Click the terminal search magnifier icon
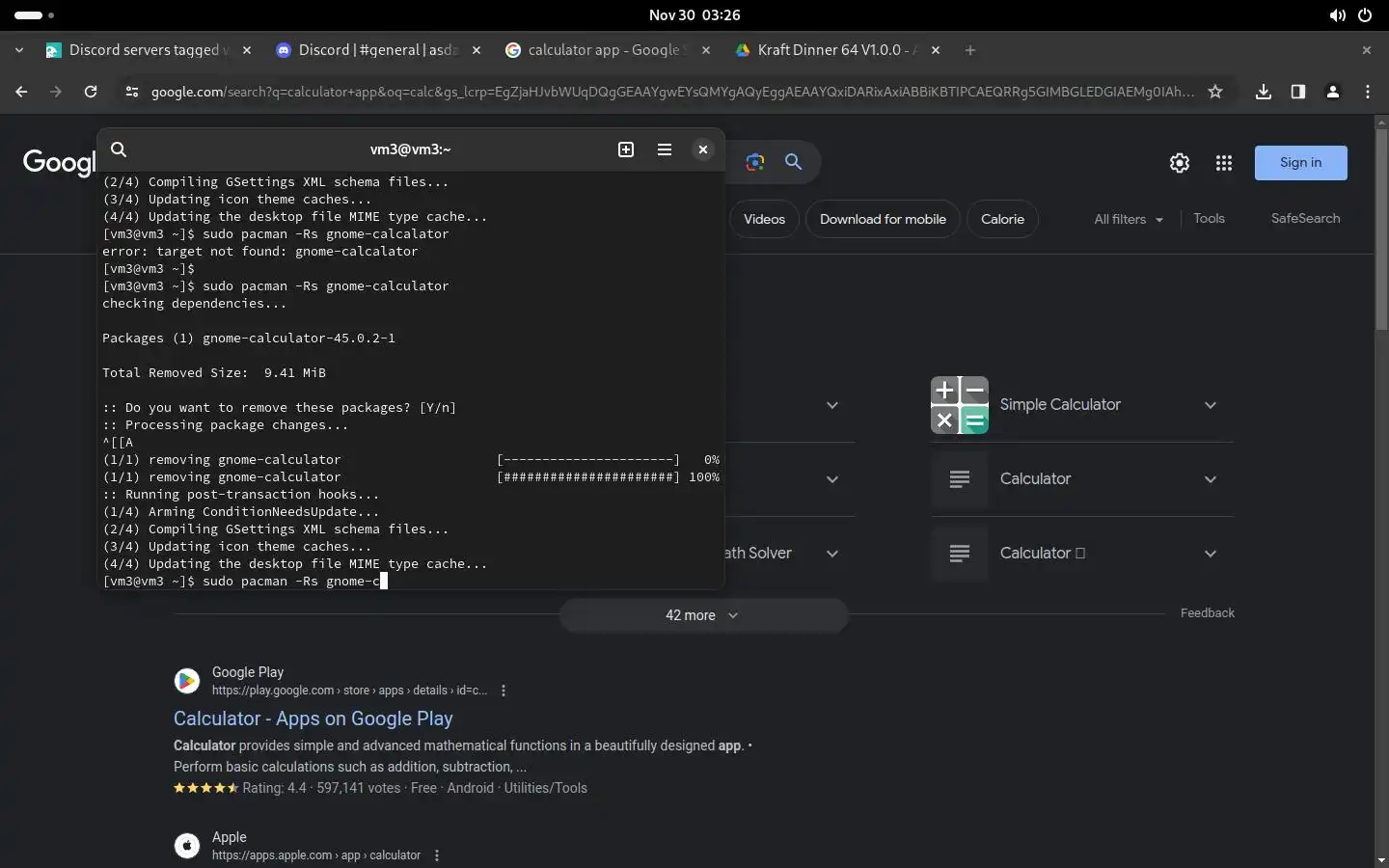The image size is (1389, 868). (x=119, y=149)
